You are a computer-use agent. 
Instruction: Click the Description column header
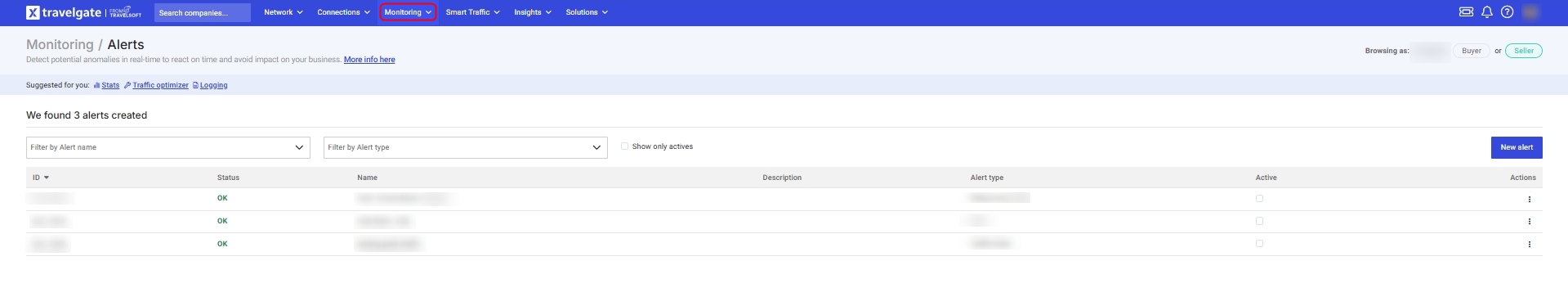(782, 178)
